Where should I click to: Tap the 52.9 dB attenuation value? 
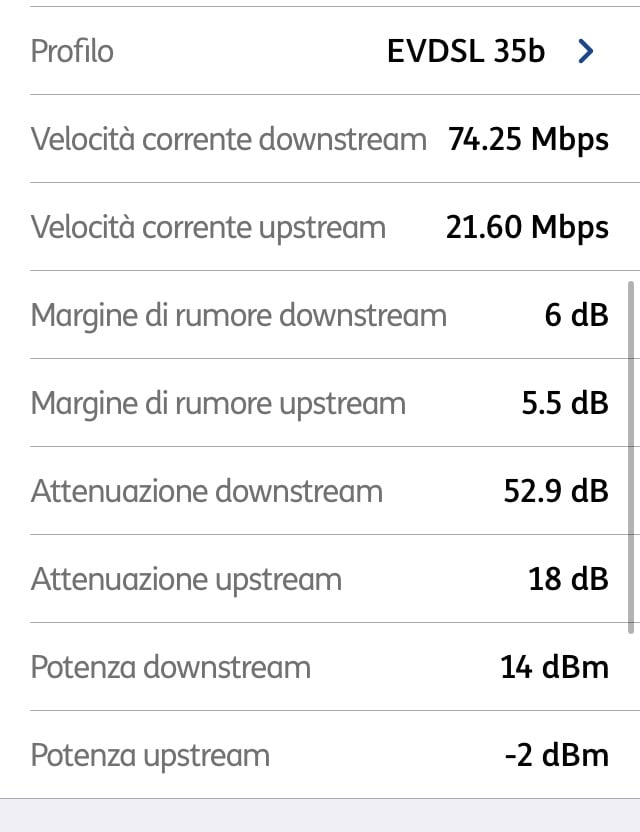tap(556, 491)
